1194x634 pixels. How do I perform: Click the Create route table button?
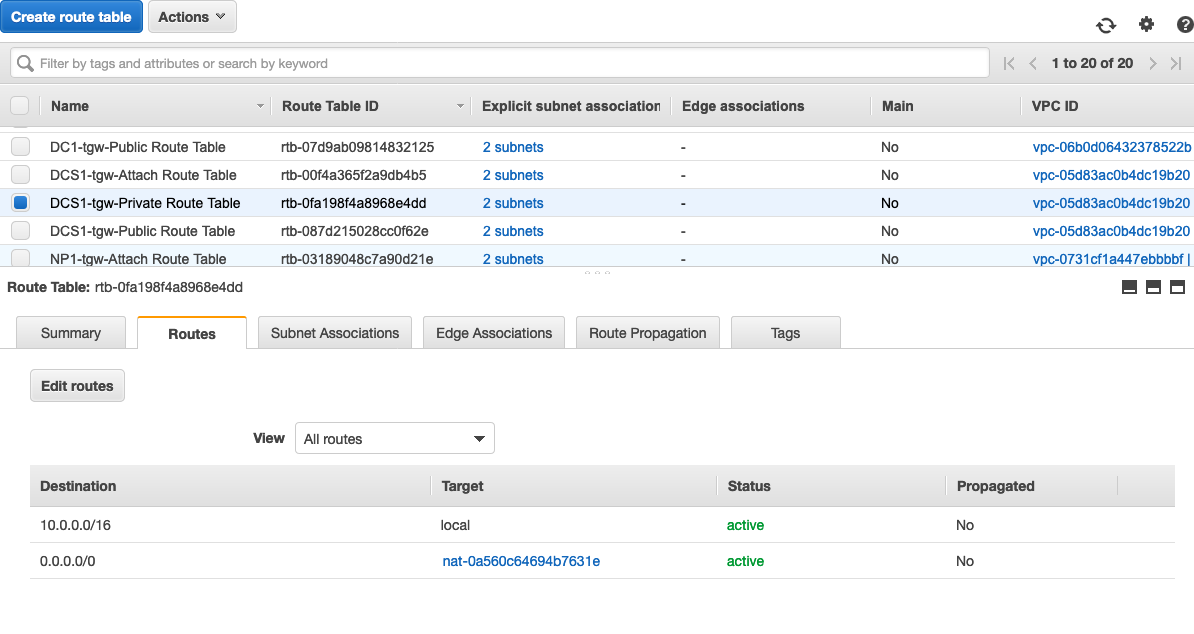(72, 17)
